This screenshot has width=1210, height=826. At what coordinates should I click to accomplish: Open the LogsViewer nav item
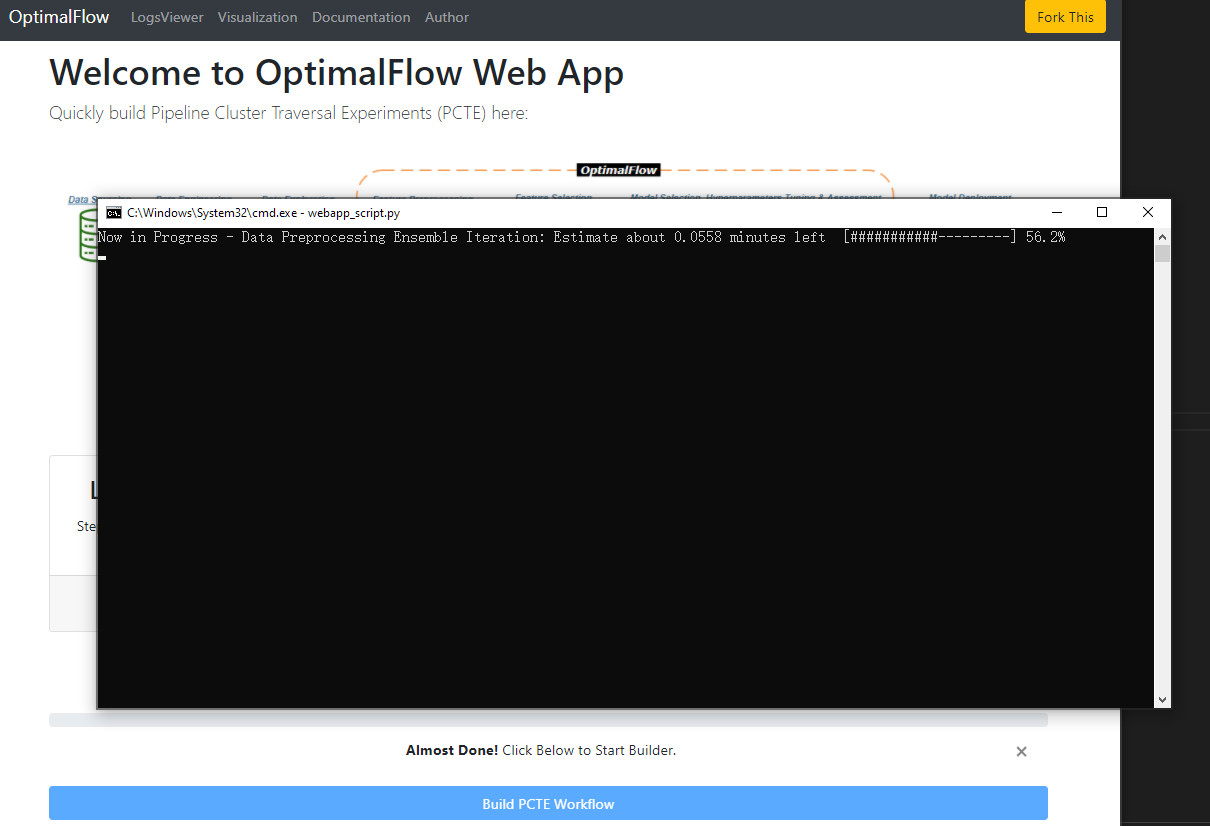click(167, 17)
